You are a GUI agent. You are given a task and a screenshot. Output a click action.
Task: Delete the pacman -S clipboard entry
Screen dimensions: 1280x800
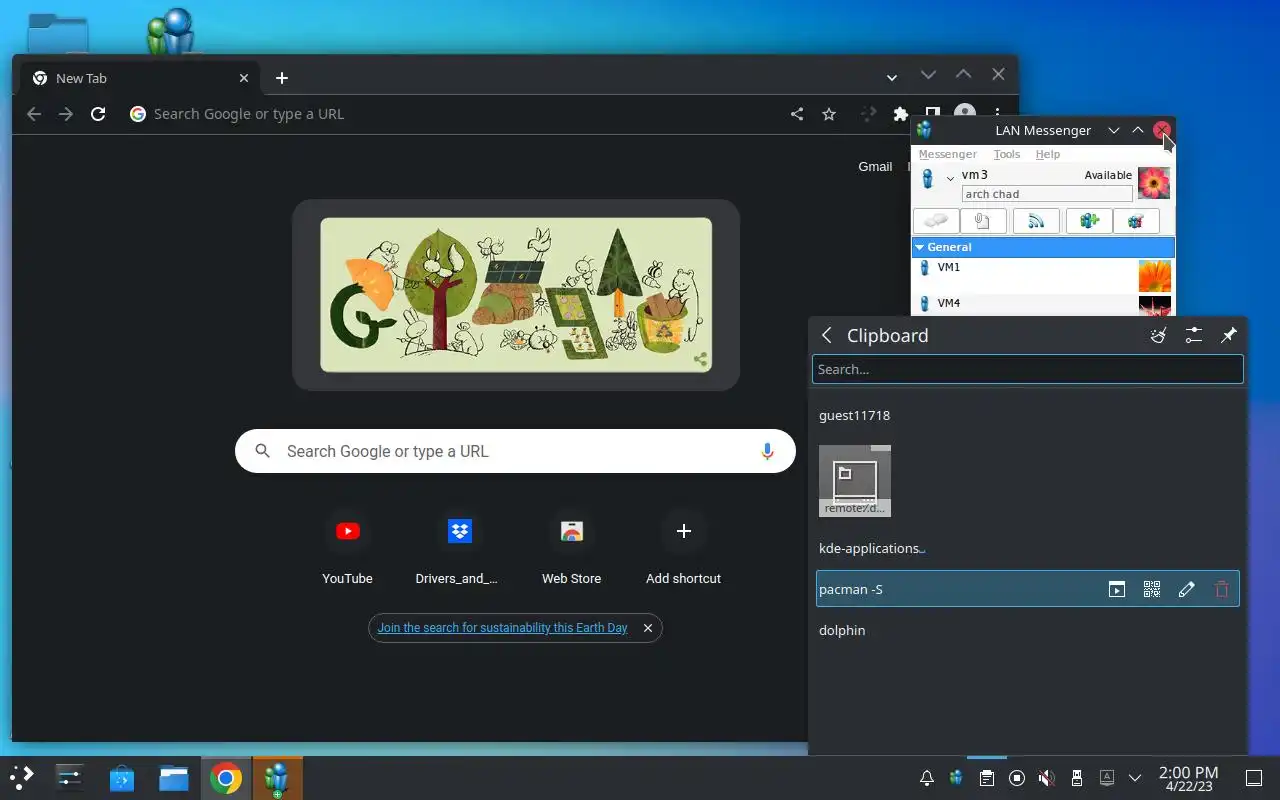point(1222,589)
